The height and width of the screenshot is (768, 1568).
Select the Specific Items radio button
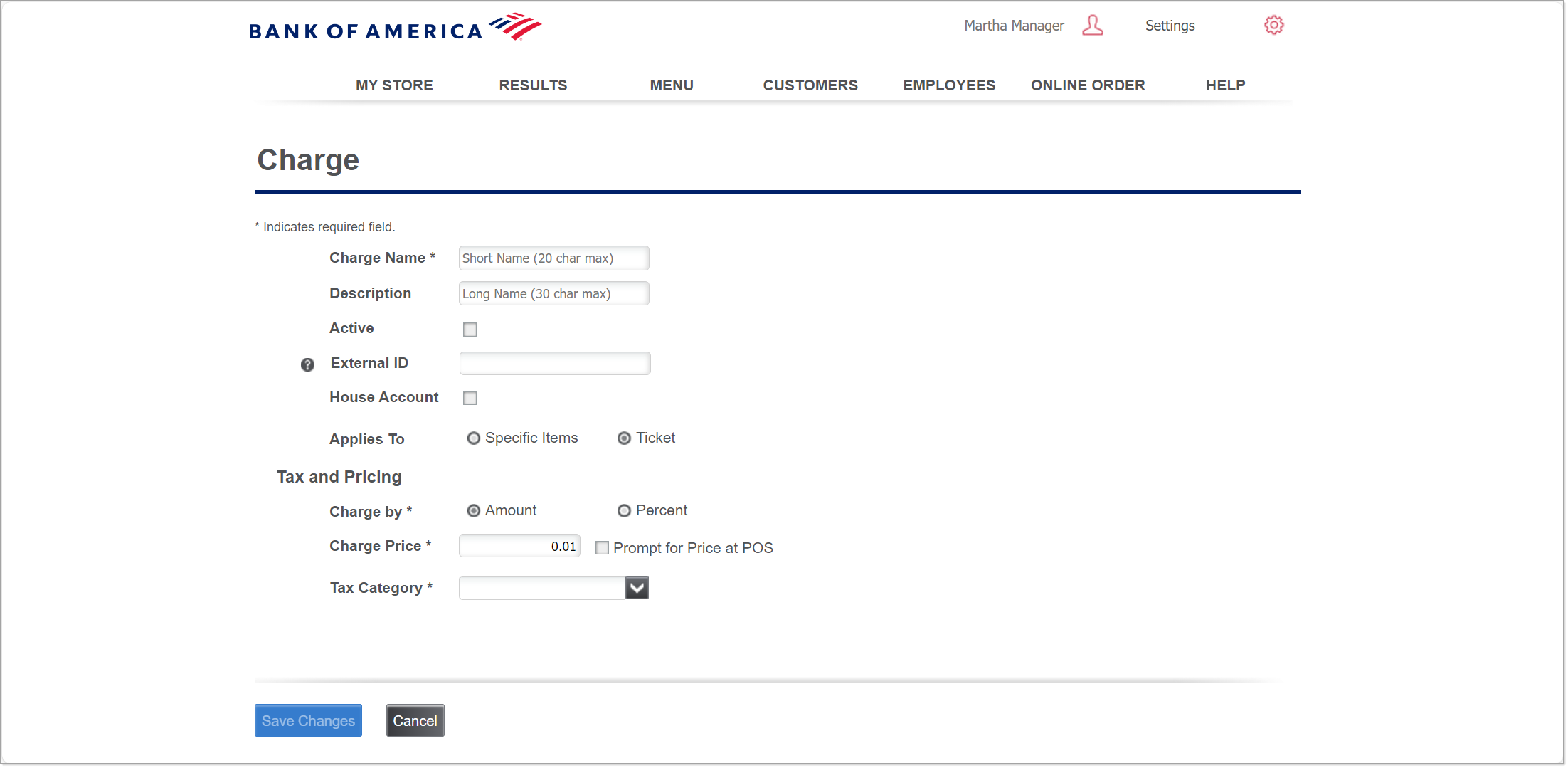point(473,438)
